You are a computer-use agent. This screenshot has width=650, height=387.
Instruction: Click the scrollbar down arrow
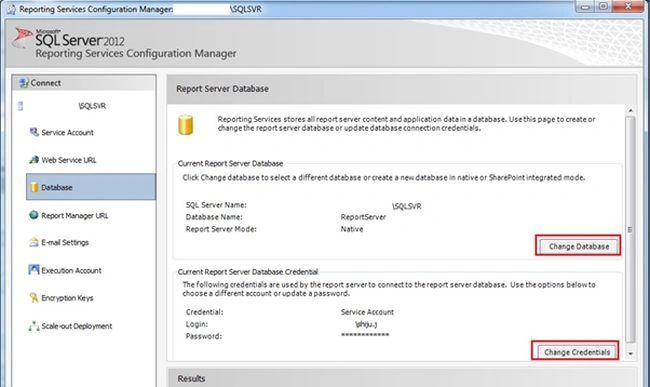[x=631, y=354]
